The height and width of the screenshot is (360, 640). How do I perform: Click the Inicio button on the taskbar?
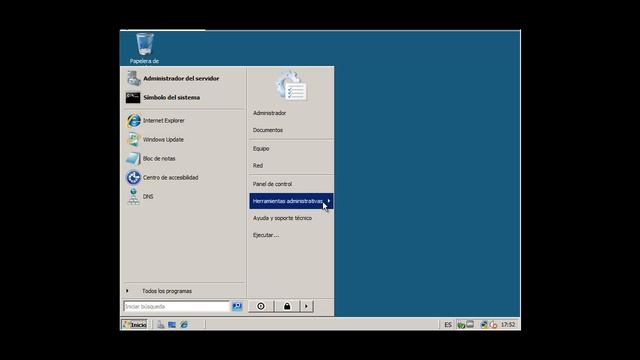[135, 325]
